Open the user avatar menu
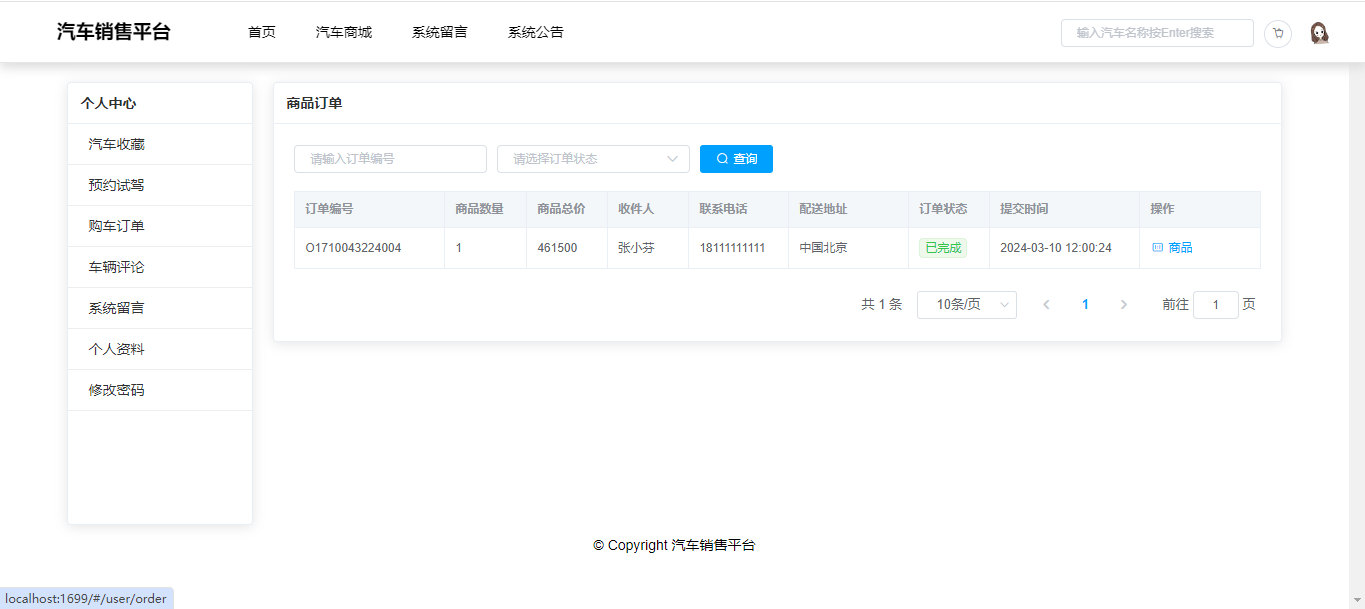The image size is (1365, 609). [1319, 33]
